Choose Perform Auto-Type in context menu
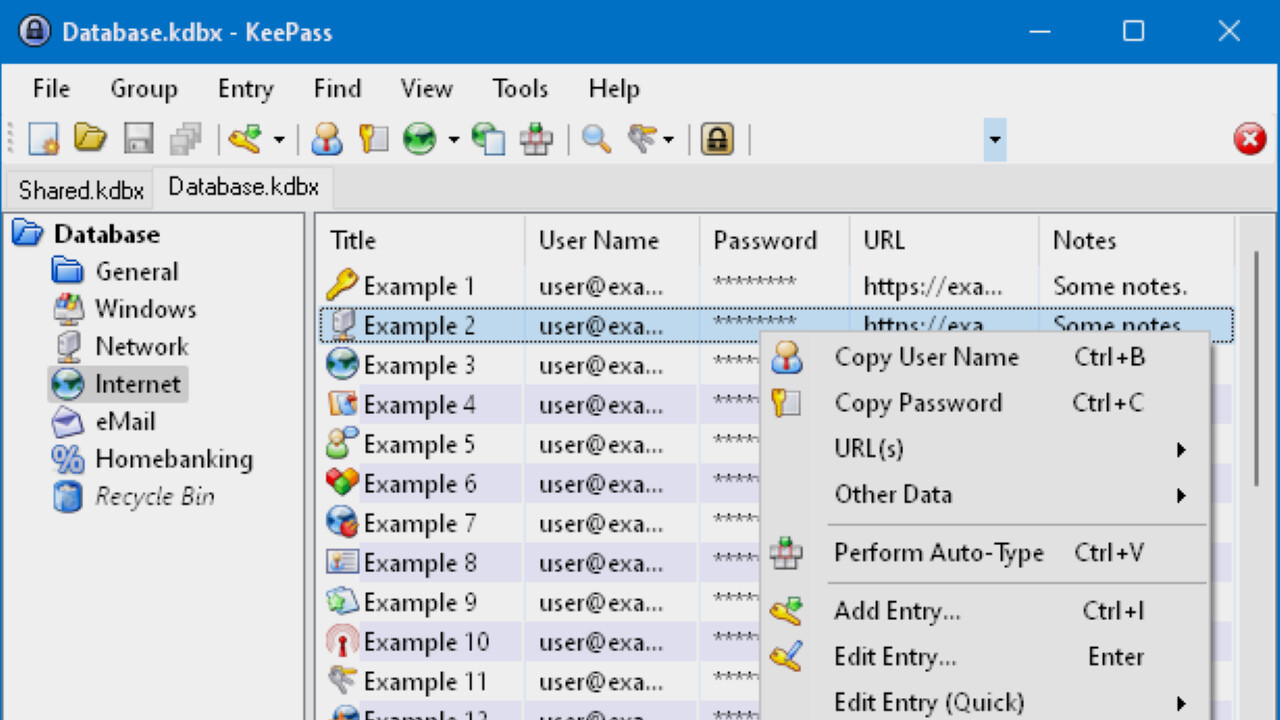This screenshot has width=1280, height=720. 985,553
